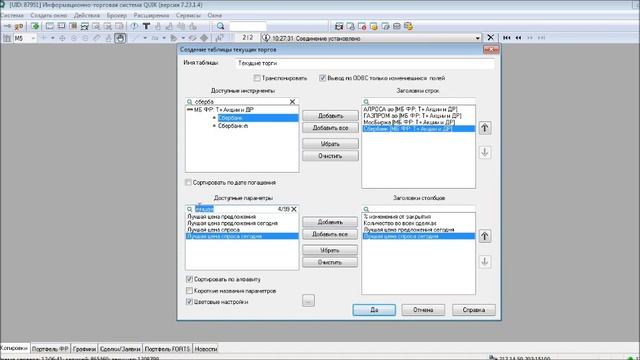Open the Действия menu
The image size is (640, 360).
click(x=87, y=15)
